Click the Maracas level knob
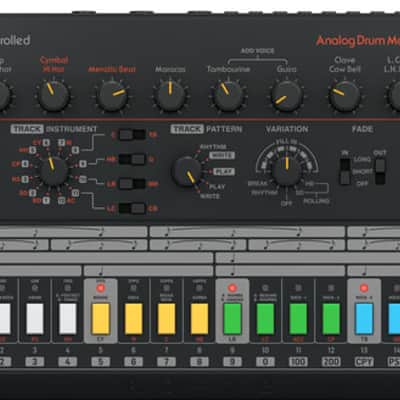 tap(170, 96)
